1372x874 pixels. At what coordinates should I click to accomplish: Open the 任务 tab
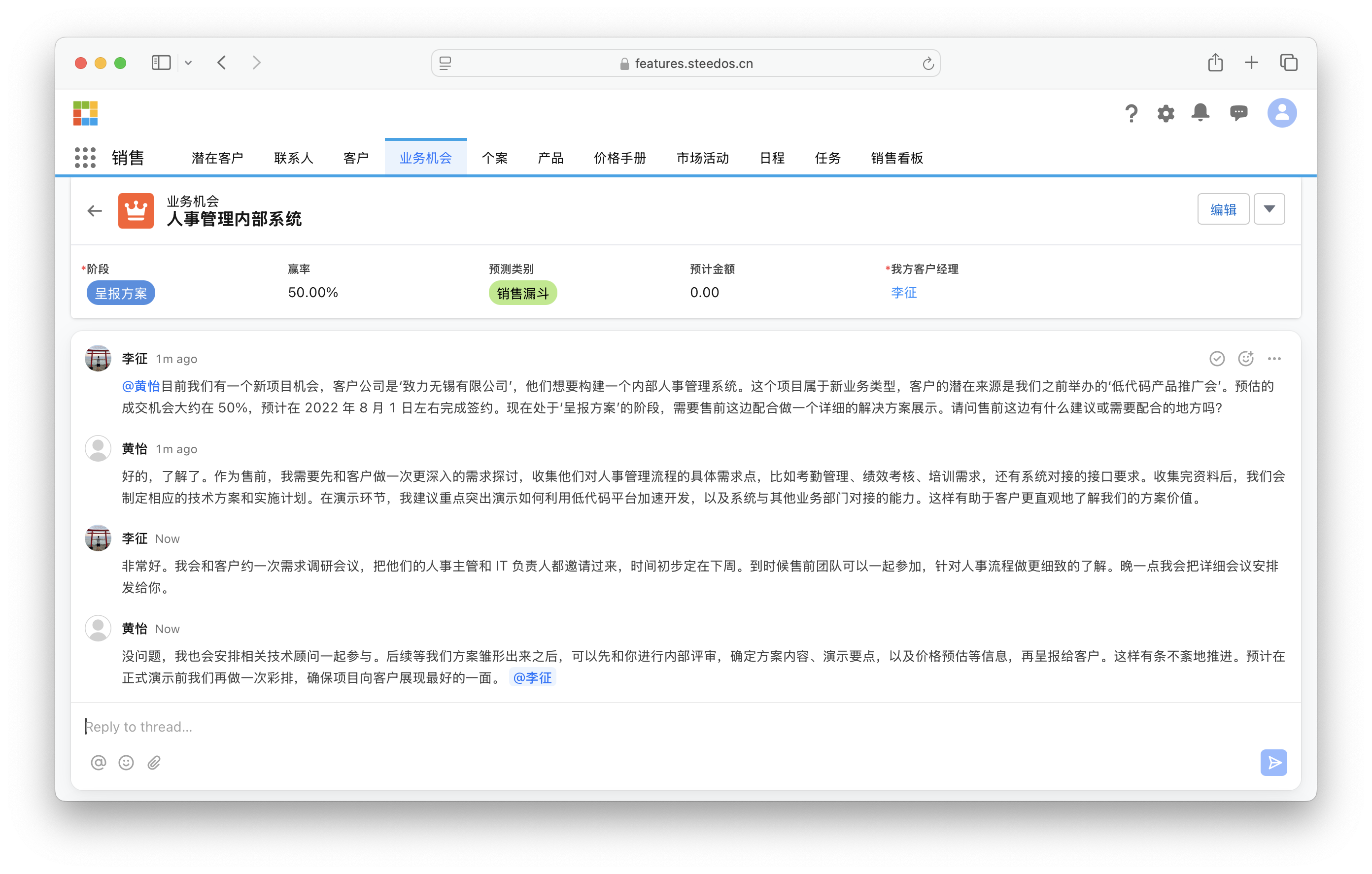click(x=828, y=158)
